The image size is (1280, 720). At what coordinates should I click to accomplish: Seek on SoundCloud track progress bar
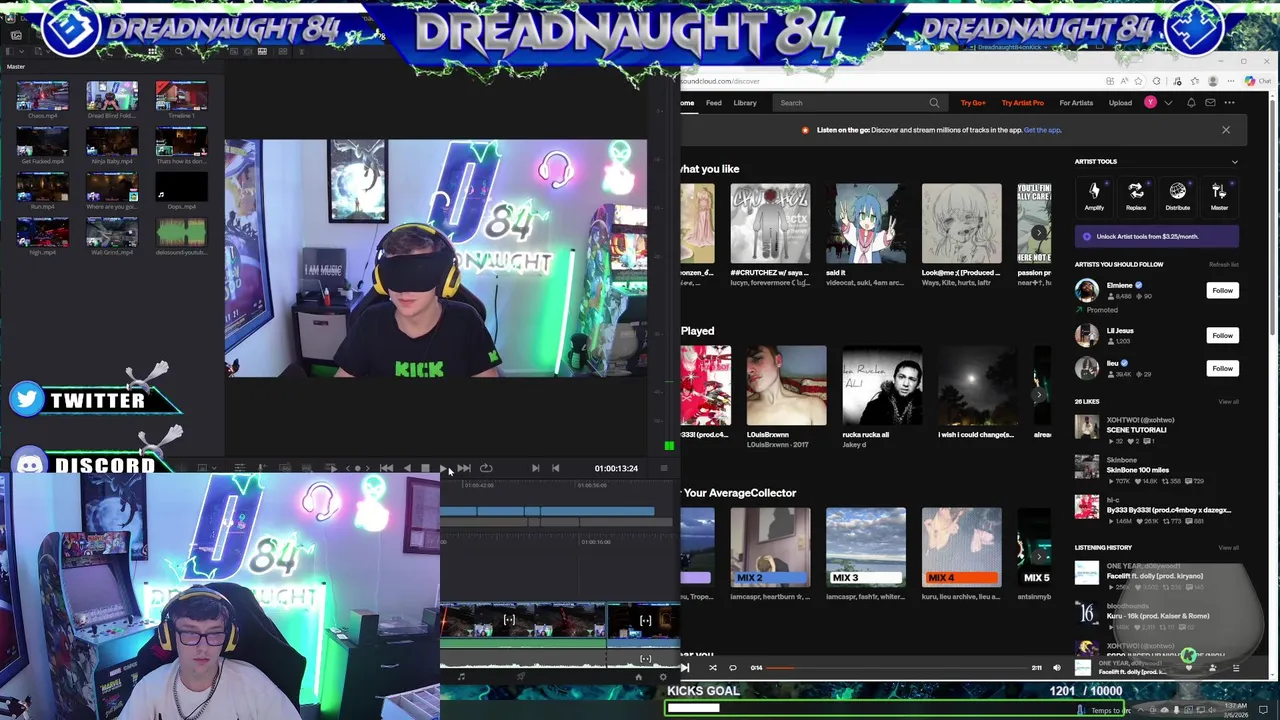(x=895, y=667)
